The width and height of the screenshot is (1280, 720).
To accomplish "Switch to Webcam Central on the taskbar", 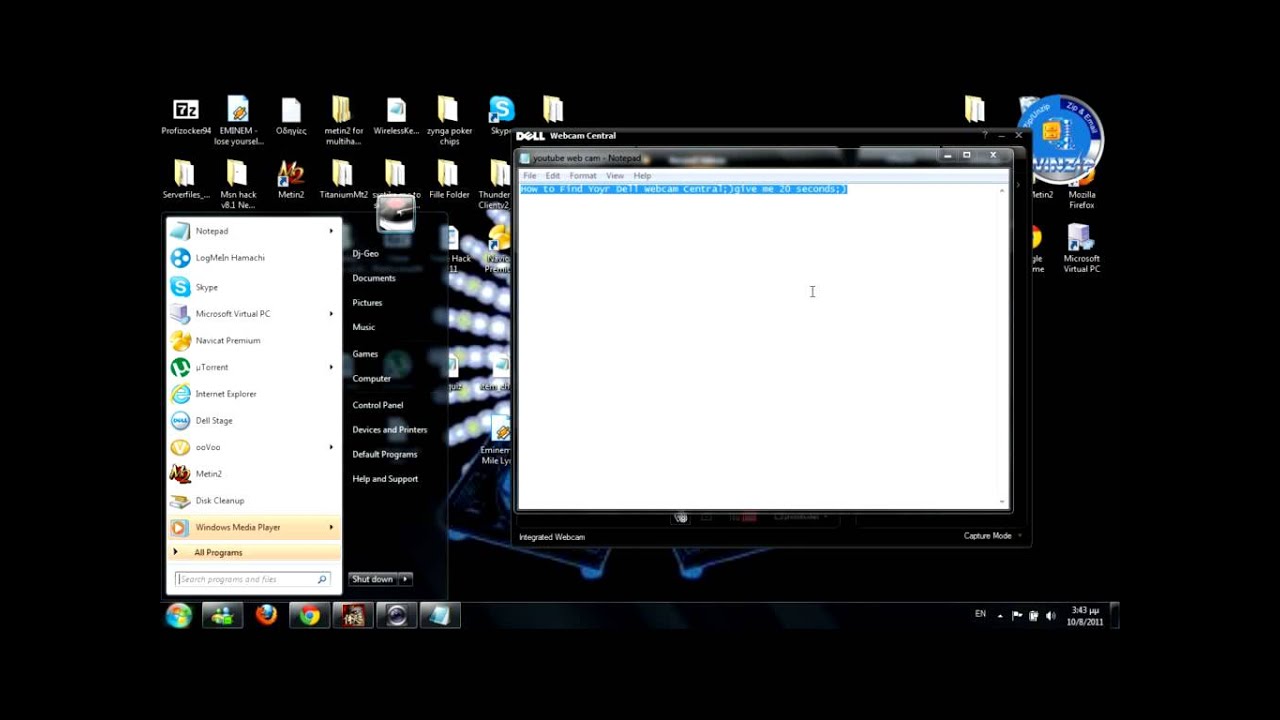I will tap(397, 616).
